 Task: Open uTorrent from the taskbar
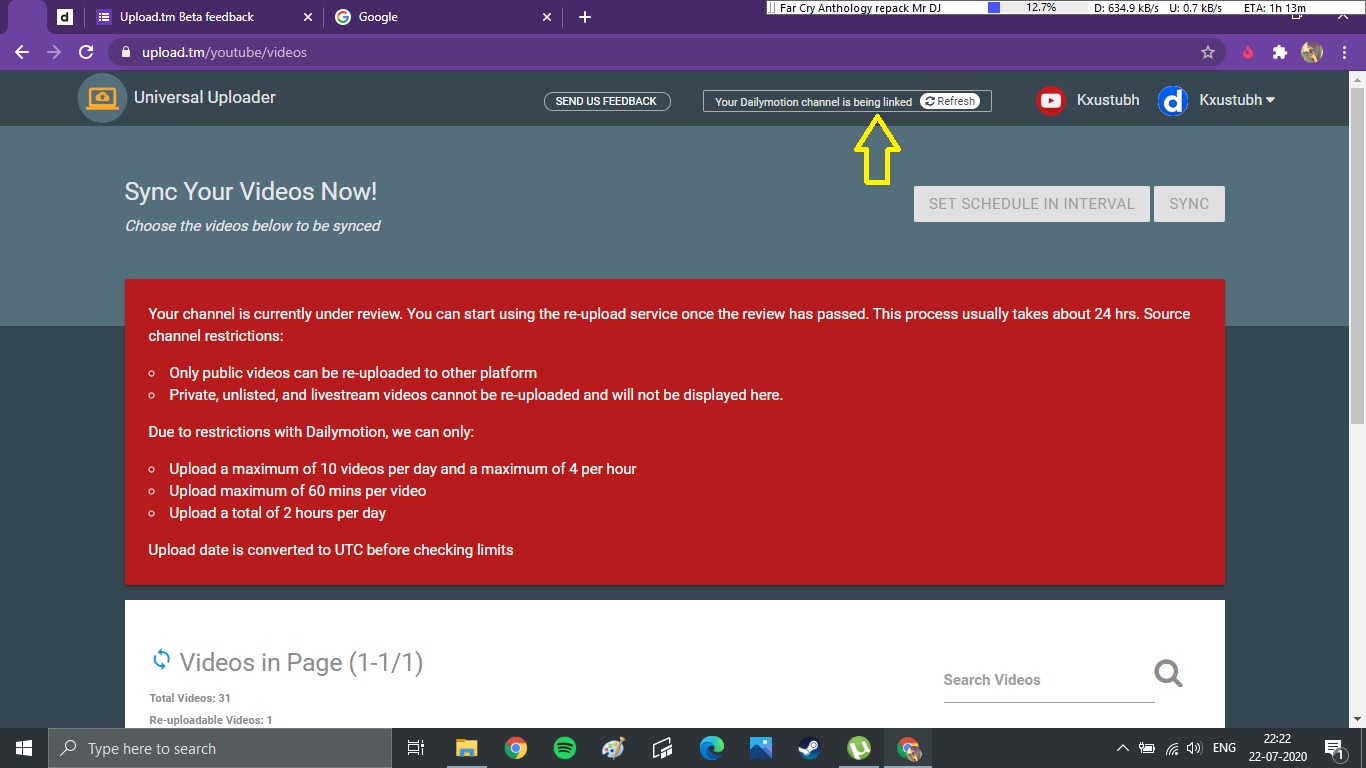[x=858, y=748]
